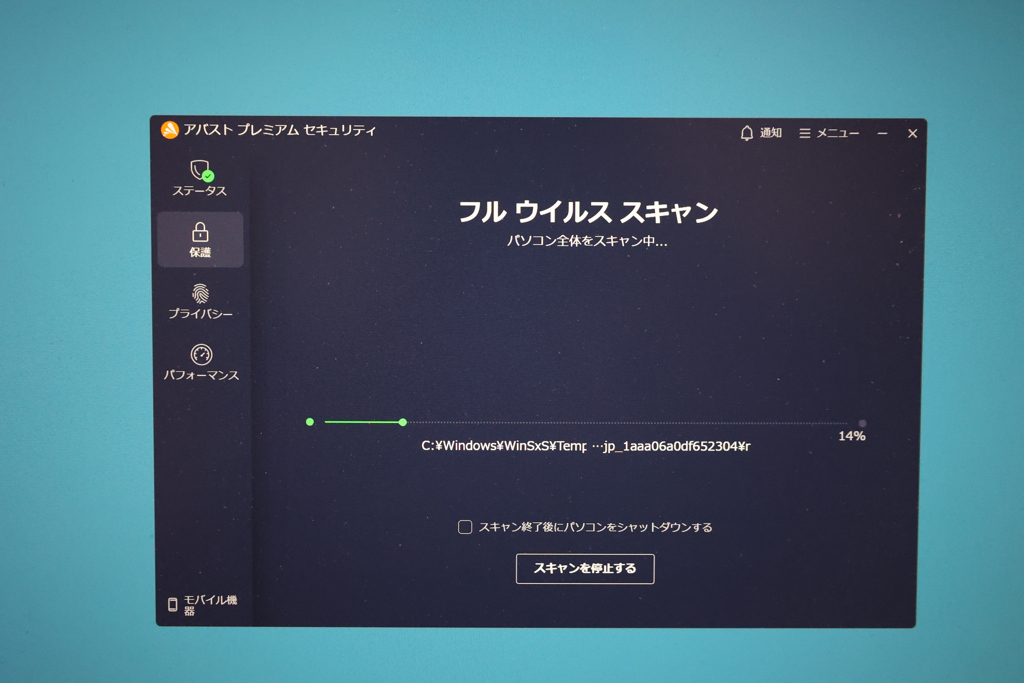Open the メニュー hamburger menu
This screenshot has width=1024, height=683.
(829, 133)
